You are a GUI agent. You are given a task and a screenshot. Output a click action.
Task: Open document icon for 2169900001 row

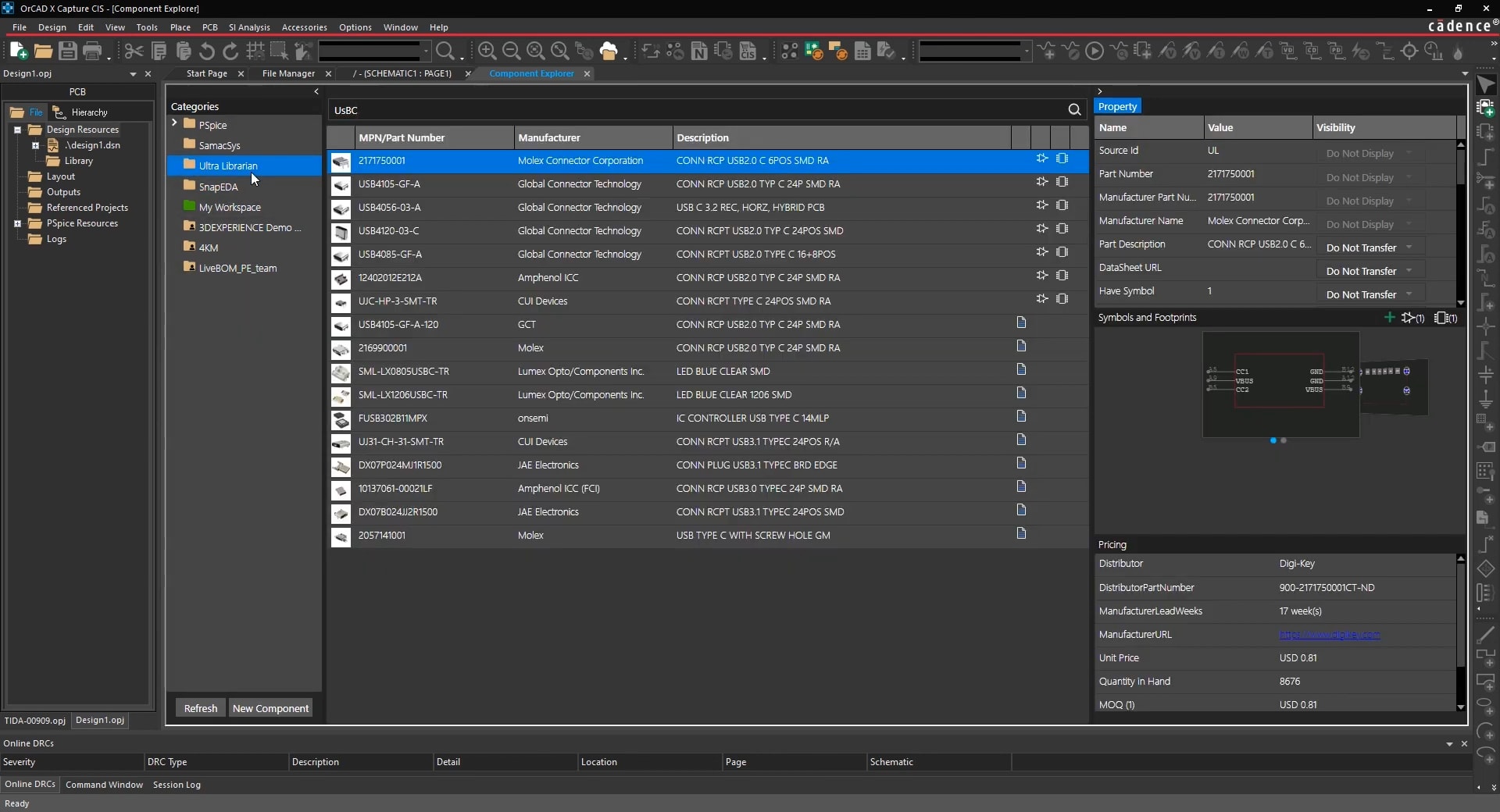1021,346
